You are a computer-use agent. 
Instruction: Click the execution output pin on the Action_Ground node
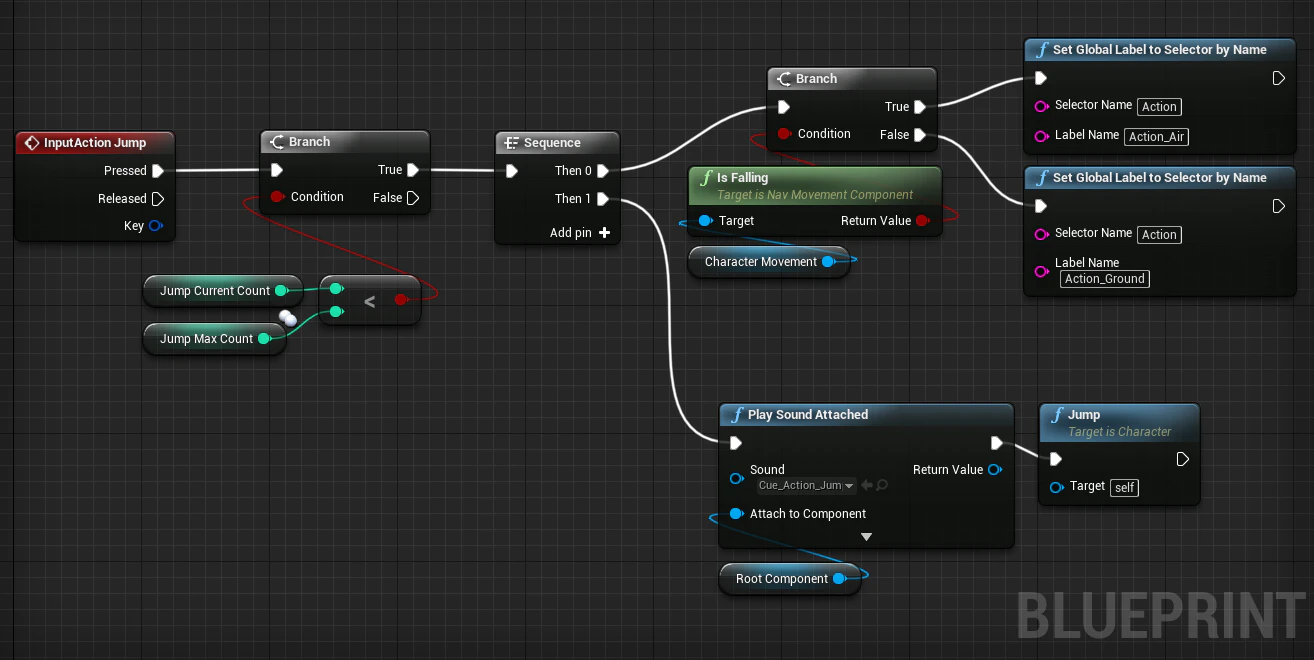point(1278,206)
